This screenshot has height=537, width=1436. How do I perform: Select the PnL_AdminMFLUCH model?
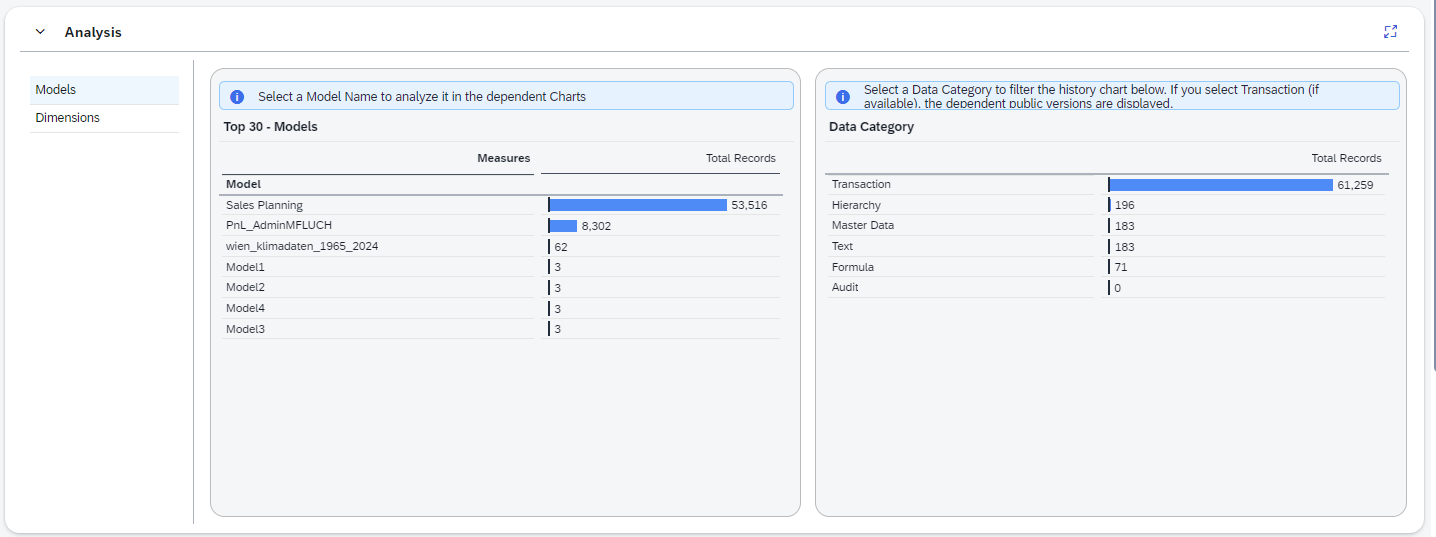[278, 226]
